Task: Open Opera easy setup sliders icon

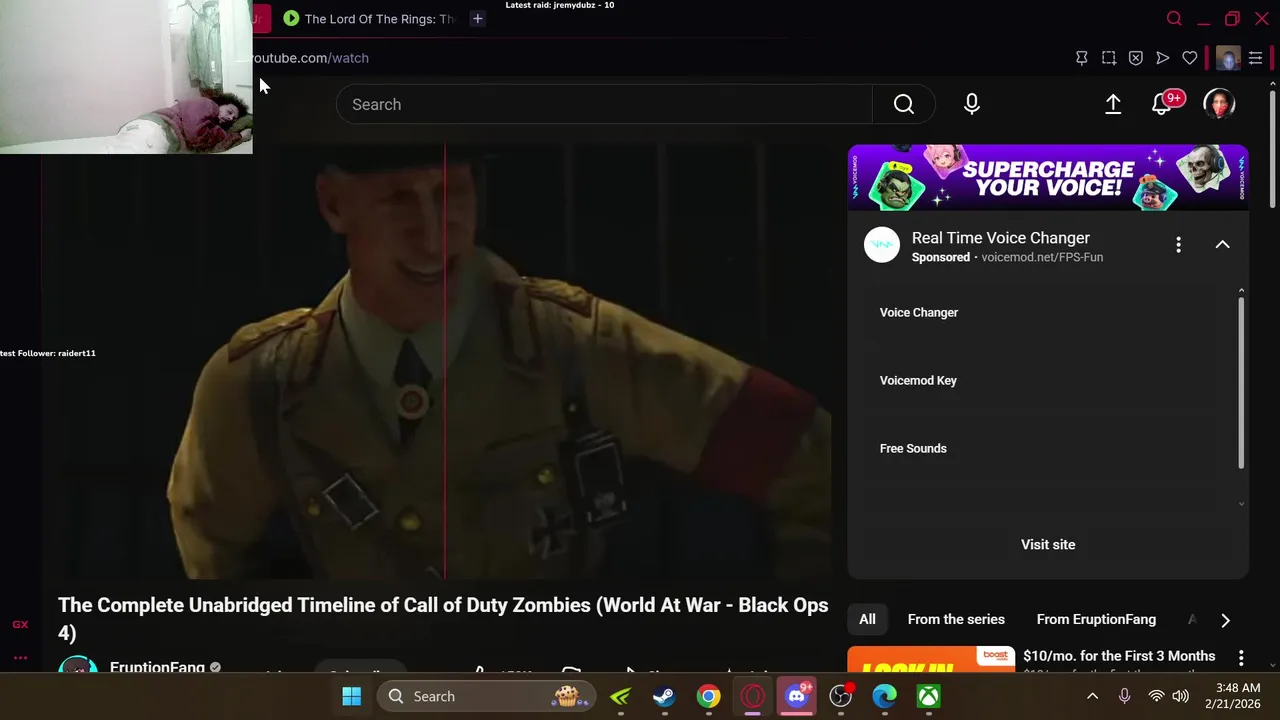Action: point(1256,58)
